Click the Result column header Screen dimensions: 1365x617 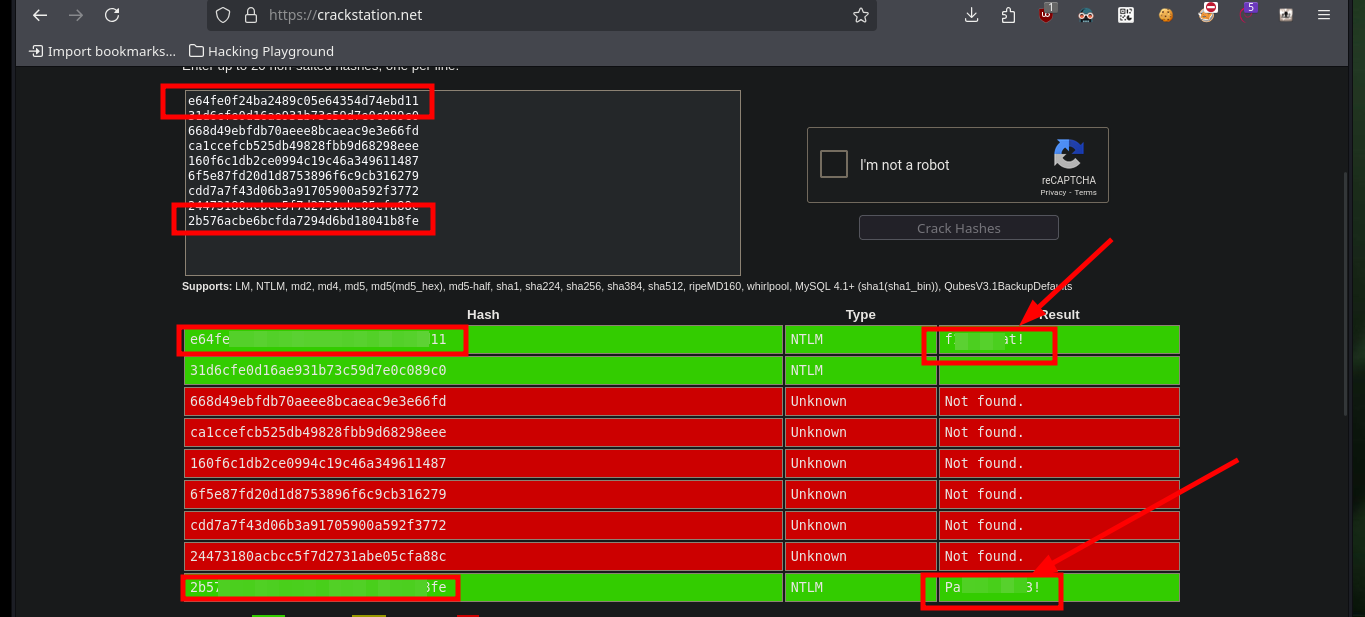1059,314
